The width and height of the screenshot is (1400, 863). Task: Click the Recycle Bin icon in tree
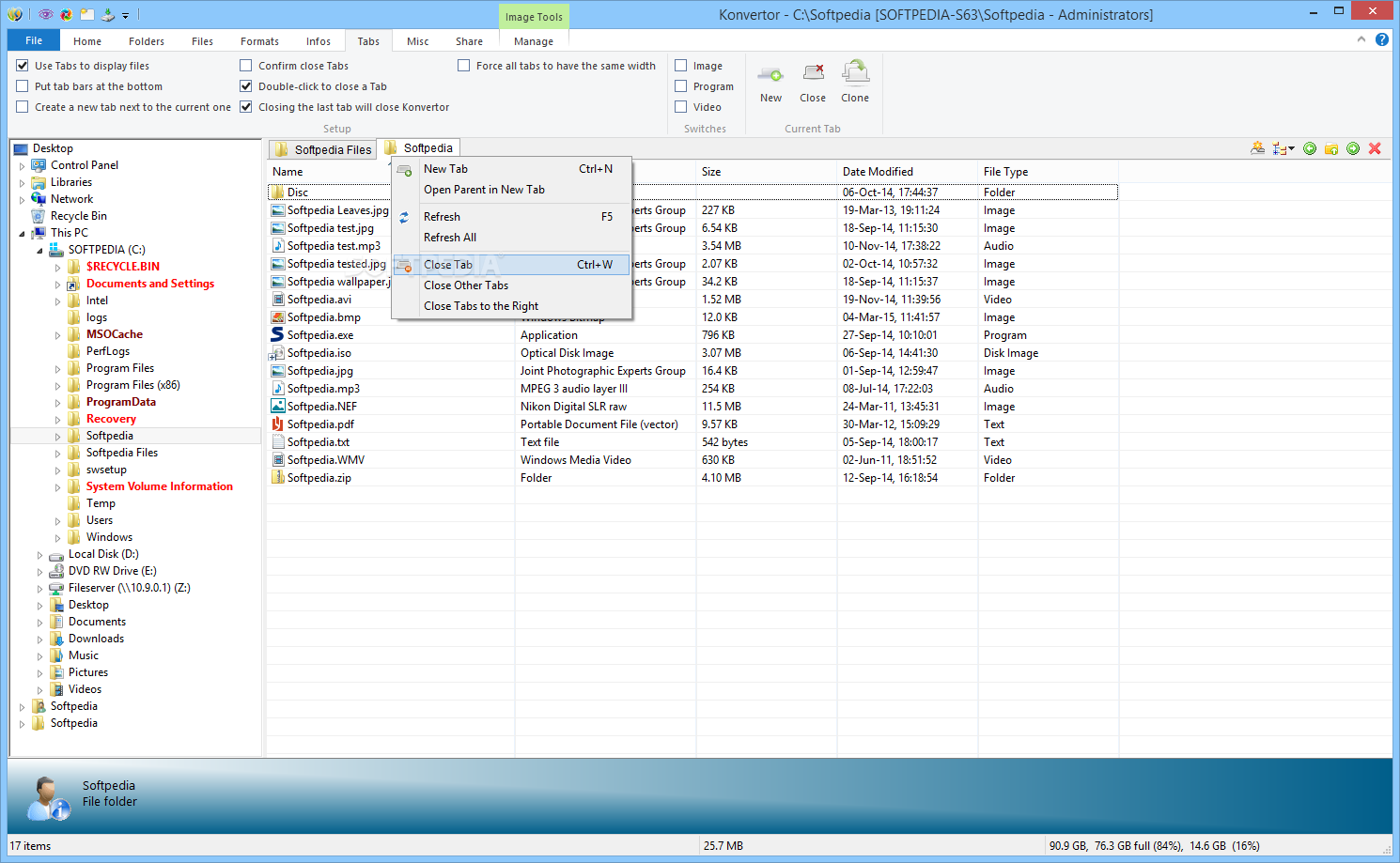tap(39, 216)
